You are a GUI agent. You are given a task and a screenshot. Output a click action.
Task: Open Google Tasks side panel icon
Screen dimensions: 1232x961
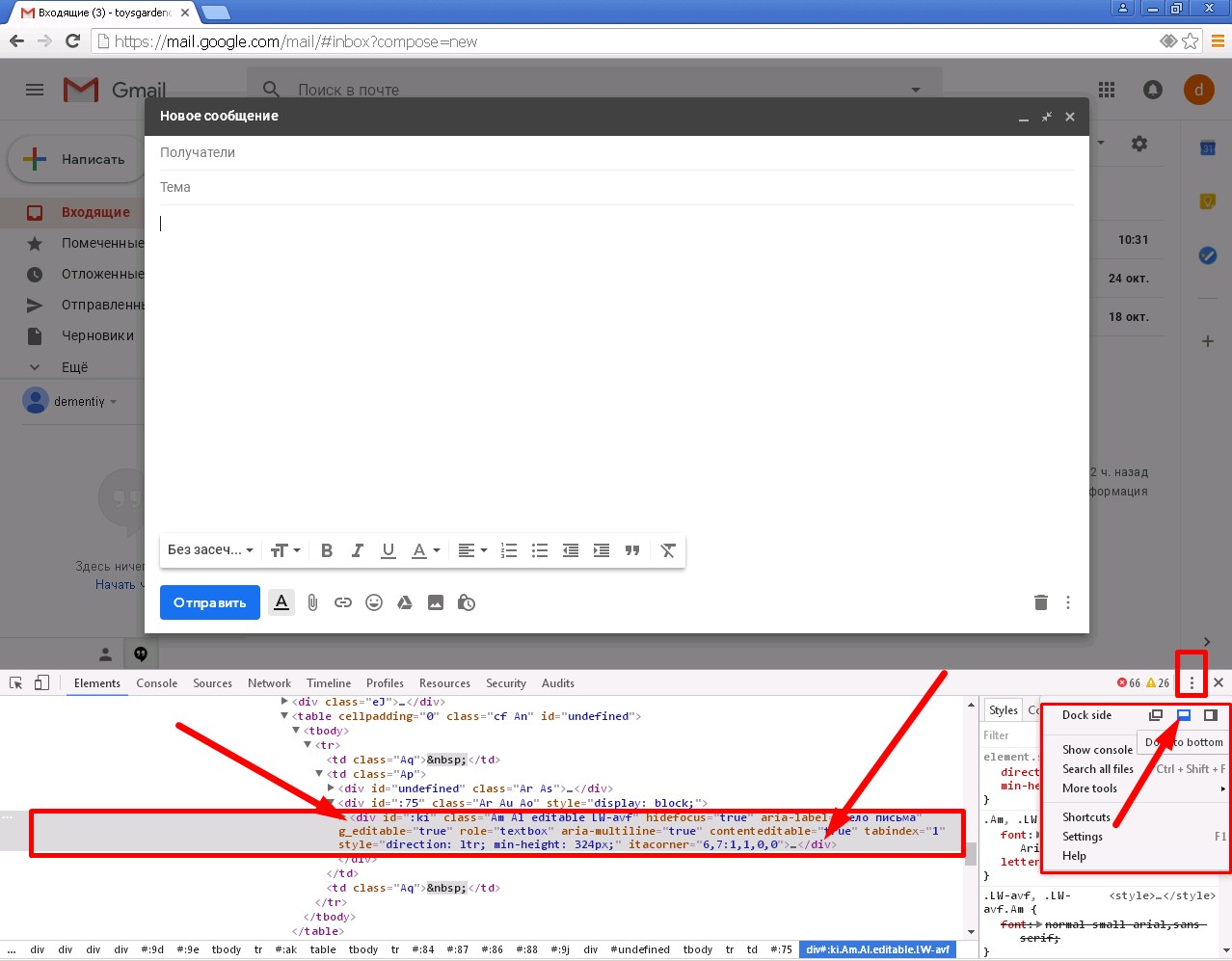(1207, 255)
